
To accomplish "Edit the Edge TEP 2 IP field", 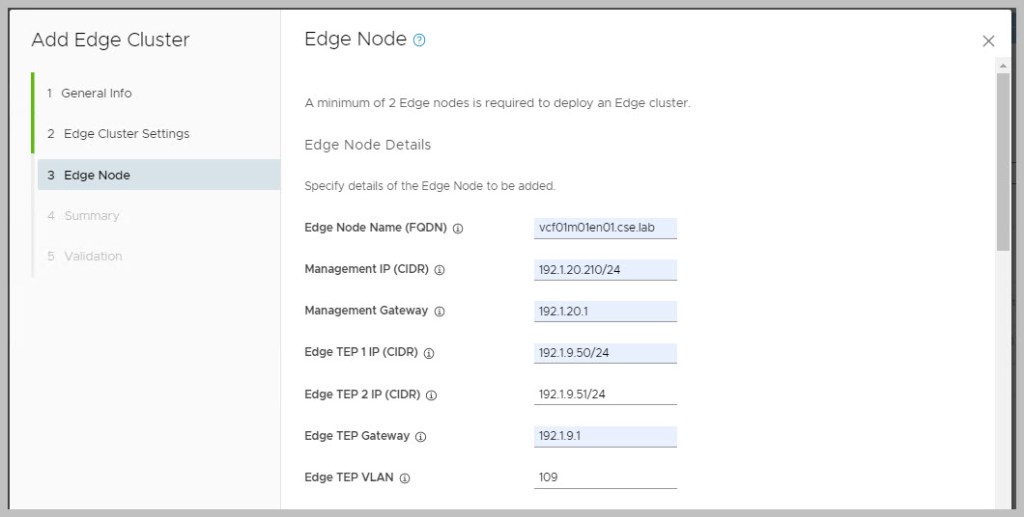I will [x=605, y=394].
